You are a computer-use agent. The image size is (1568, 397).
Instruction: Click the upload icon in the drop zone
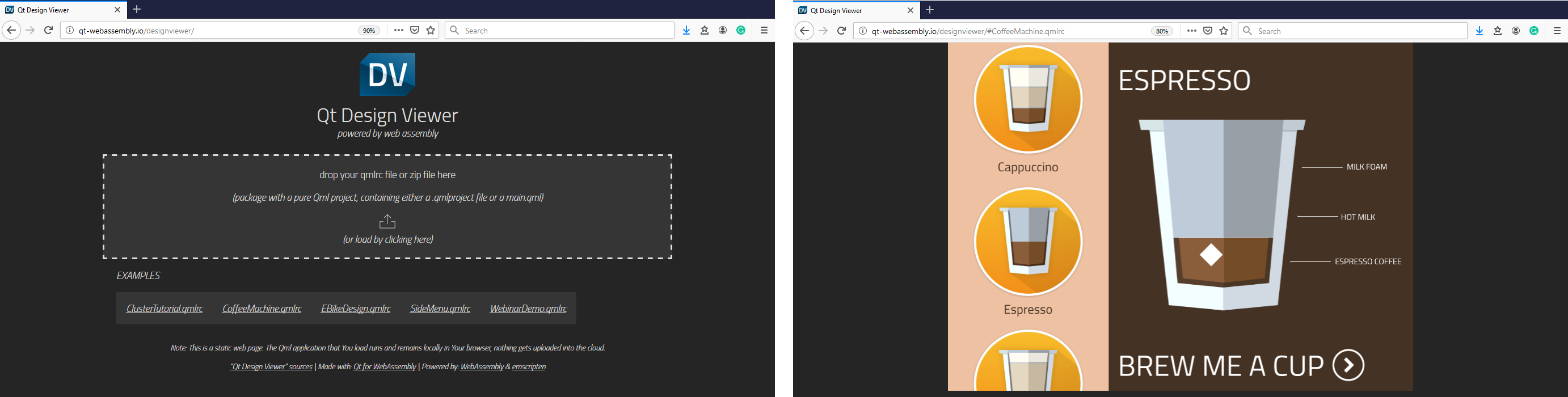tap(387, 222)
